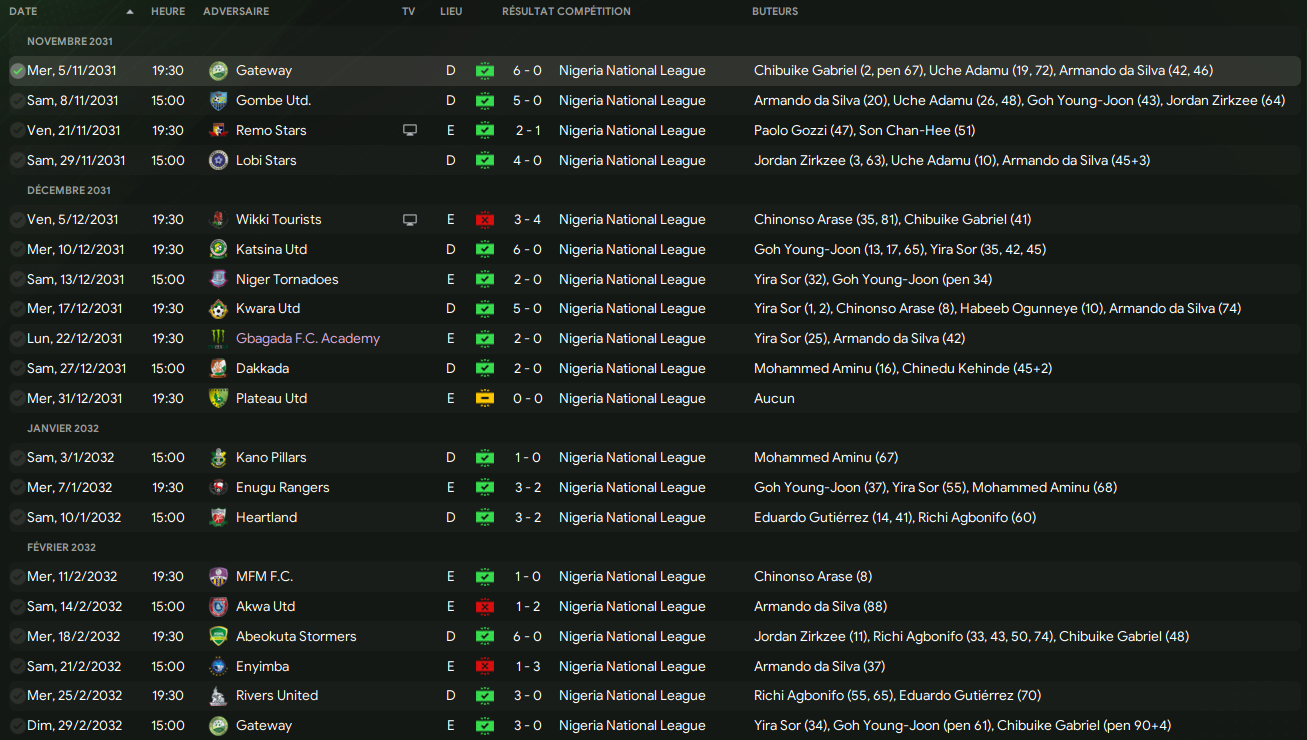
Task: Click Katsina Utd club badge
Action: 218,249
